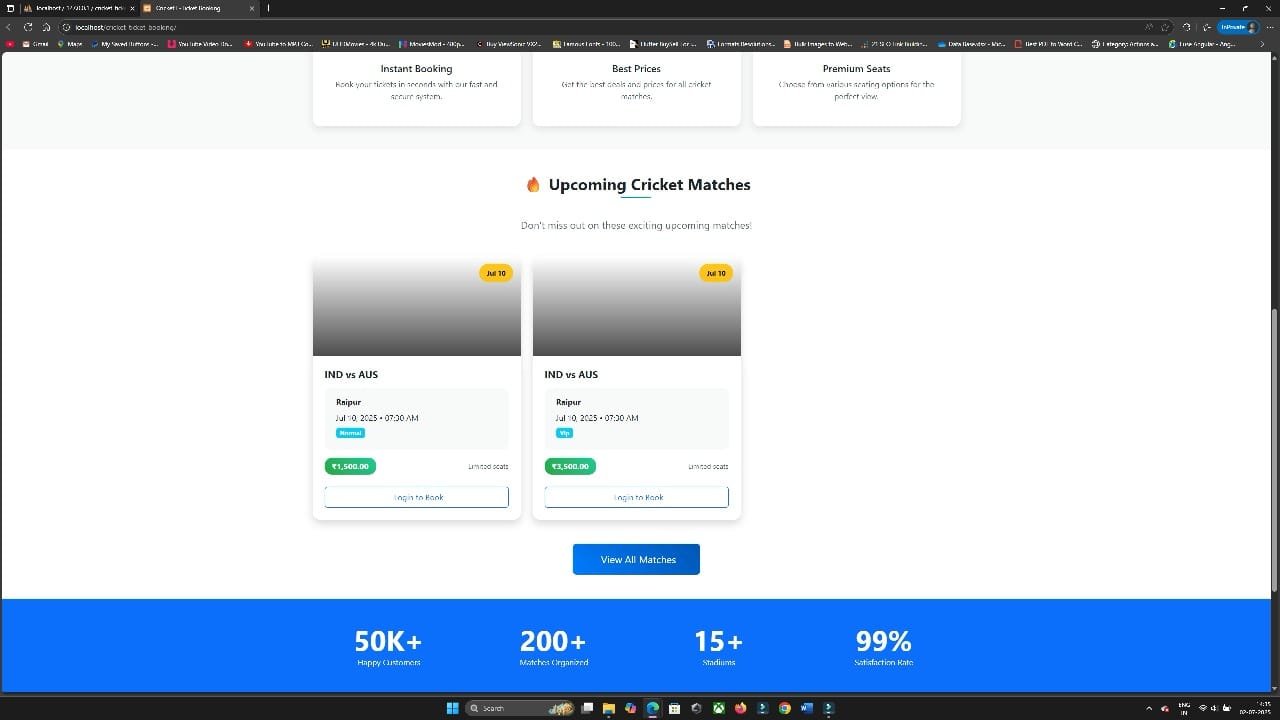The image size is (1280, 720).
Task: Open Microsoft Store from the taskbar
Action: point(674,708)
